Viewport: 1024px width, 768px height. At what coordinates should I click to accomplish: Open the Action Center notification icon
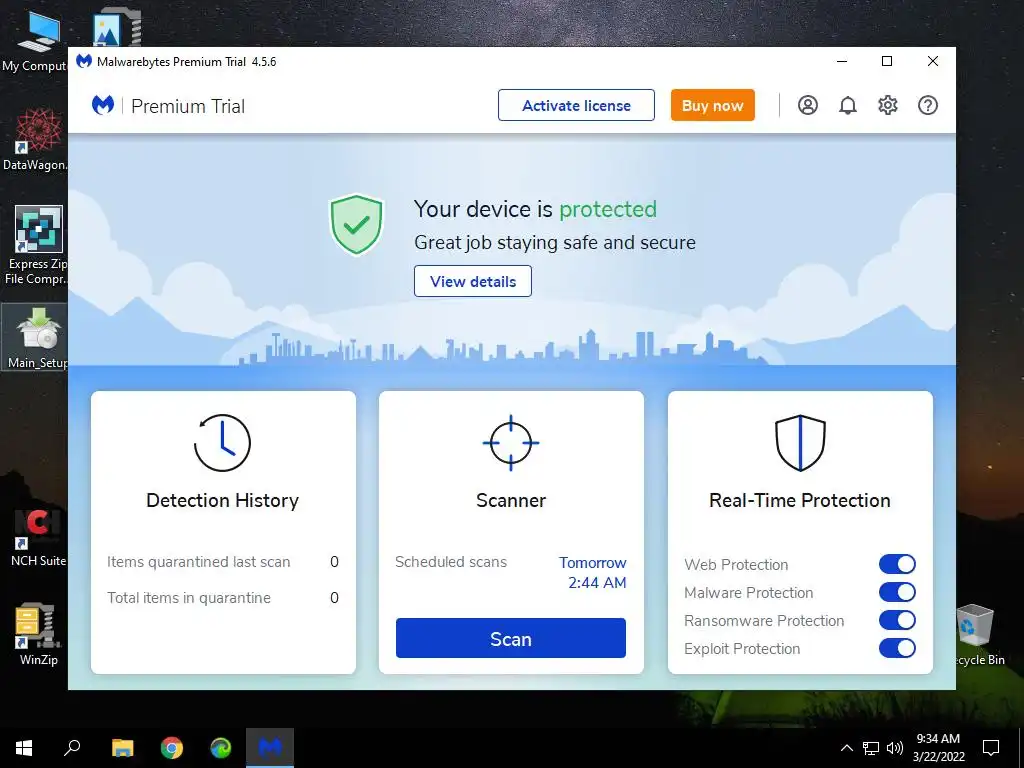coord(991,748)
